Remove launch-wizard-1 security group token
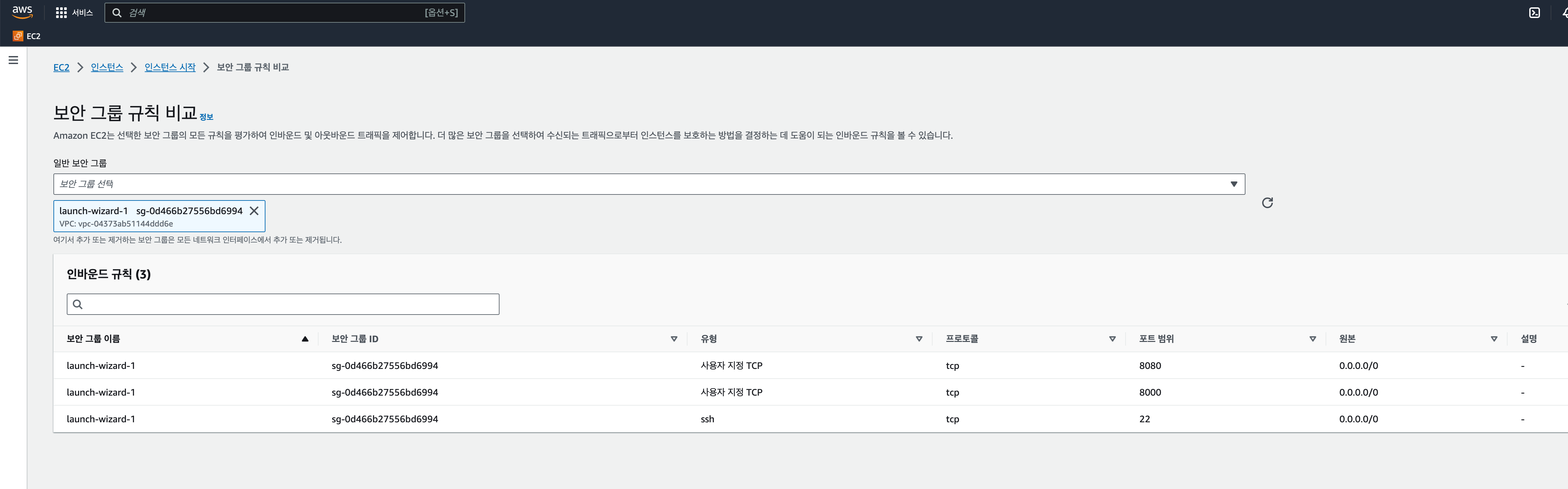1568x489 pixels. tap(254, 211)
